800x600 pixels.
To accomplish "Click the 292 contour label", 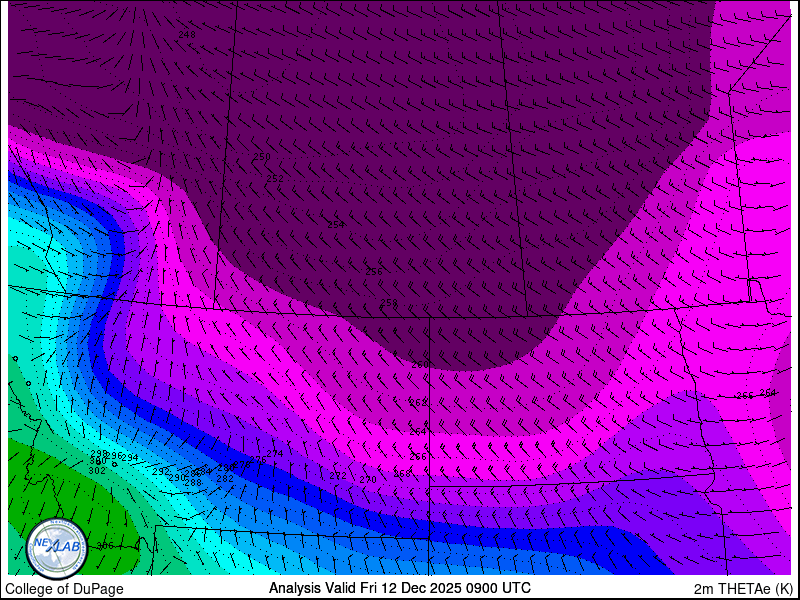I will click(161, 472).
